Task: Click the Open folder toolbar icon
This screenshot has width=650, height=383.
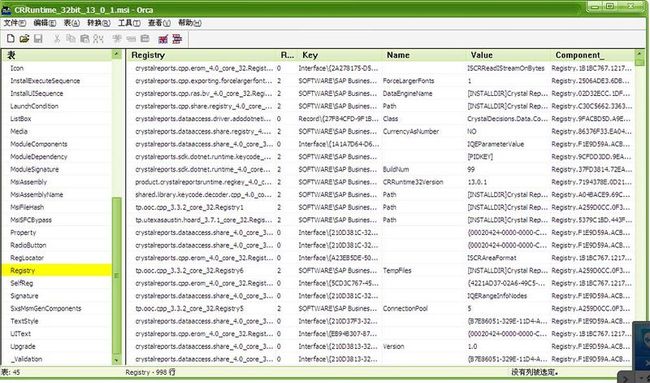Action: click(x=24, y=39)
